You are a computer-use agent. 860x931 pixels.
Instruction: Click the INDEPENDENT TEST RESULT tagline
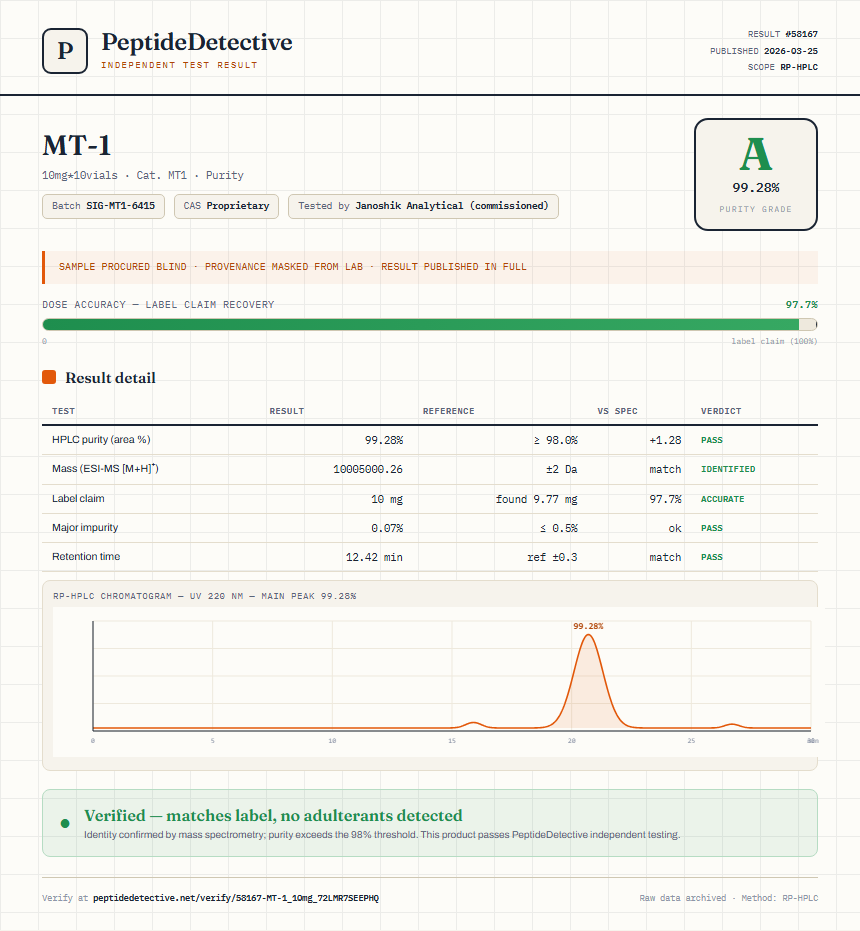tap(179, 65)
